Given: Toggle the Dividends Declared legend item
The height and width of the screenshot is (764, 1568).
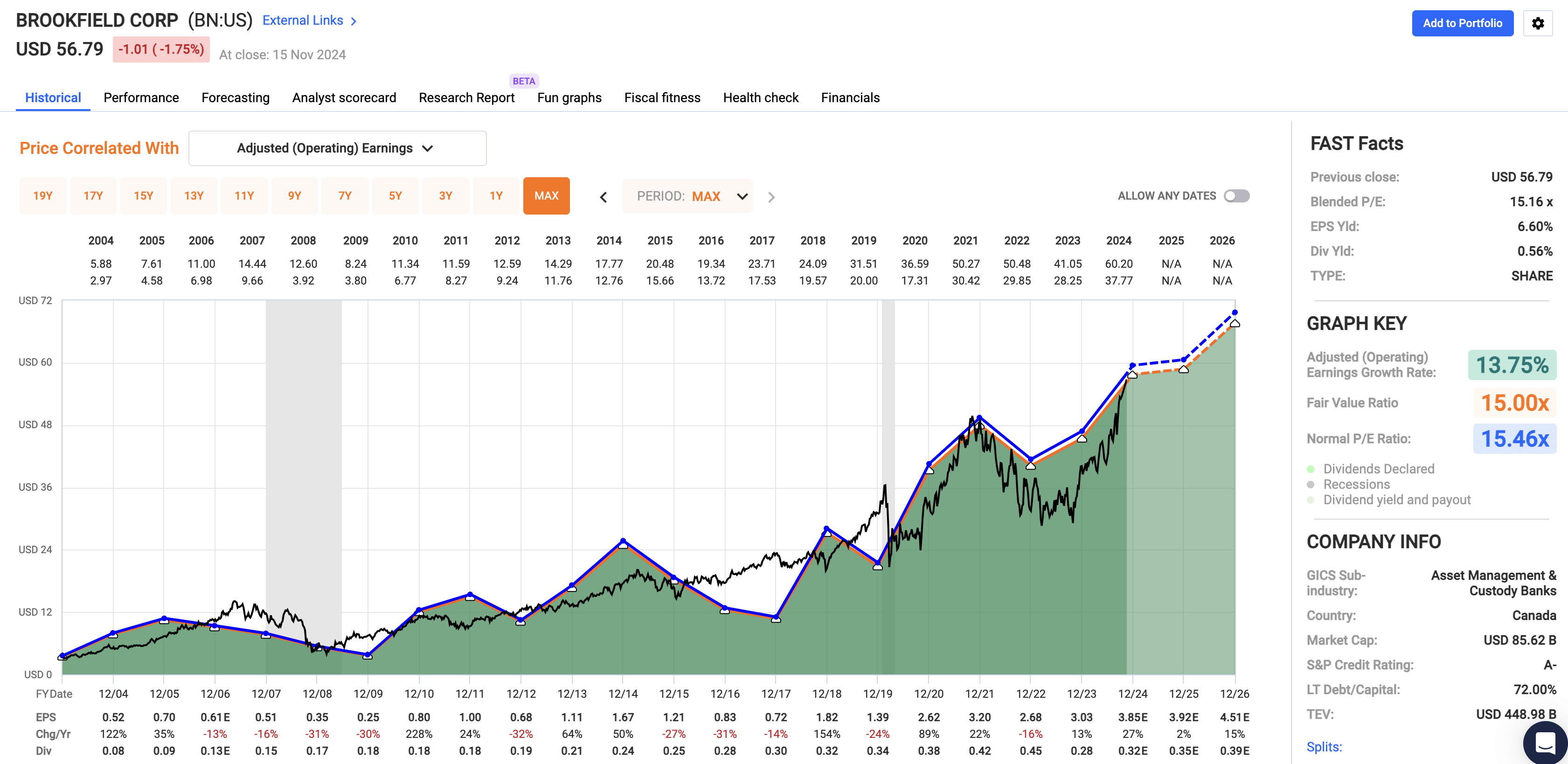Looking at the screenshot, I should point(1379,469).
